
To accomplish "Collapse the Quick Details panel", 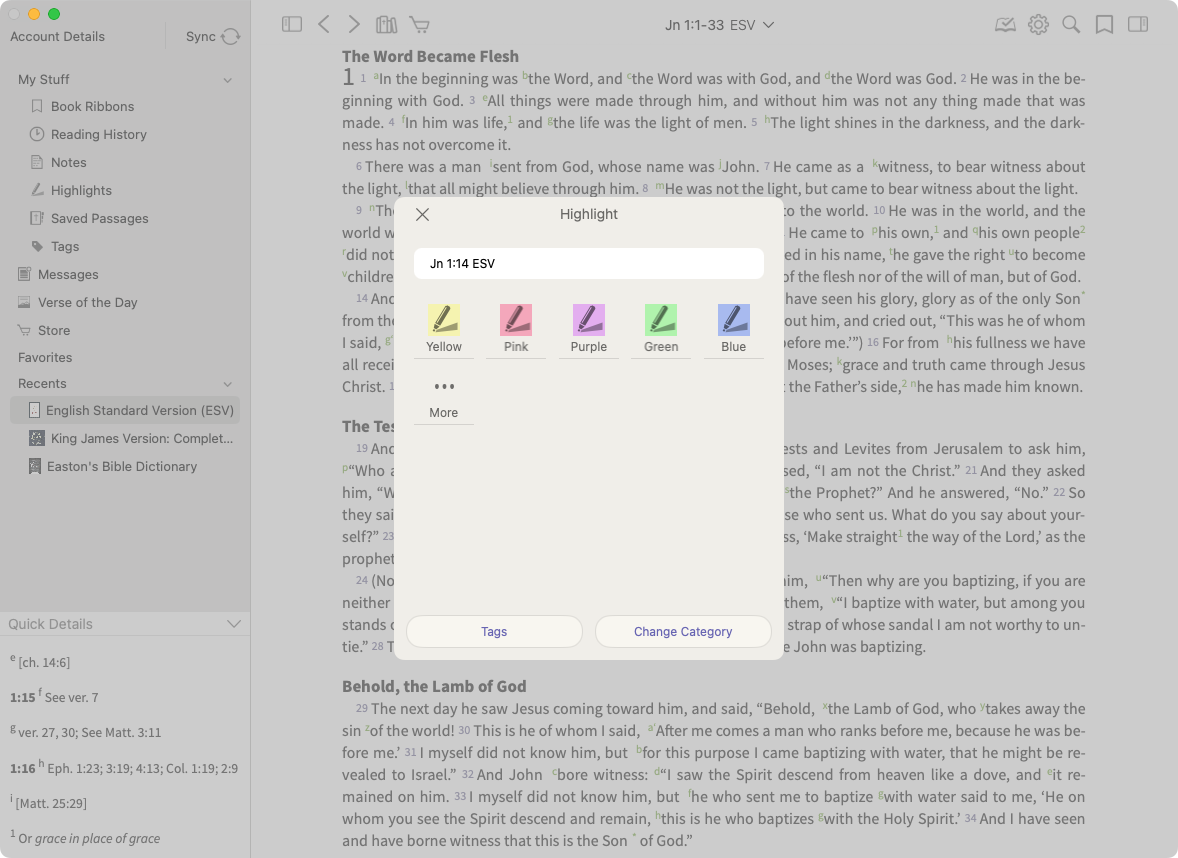I will (234, 624).
